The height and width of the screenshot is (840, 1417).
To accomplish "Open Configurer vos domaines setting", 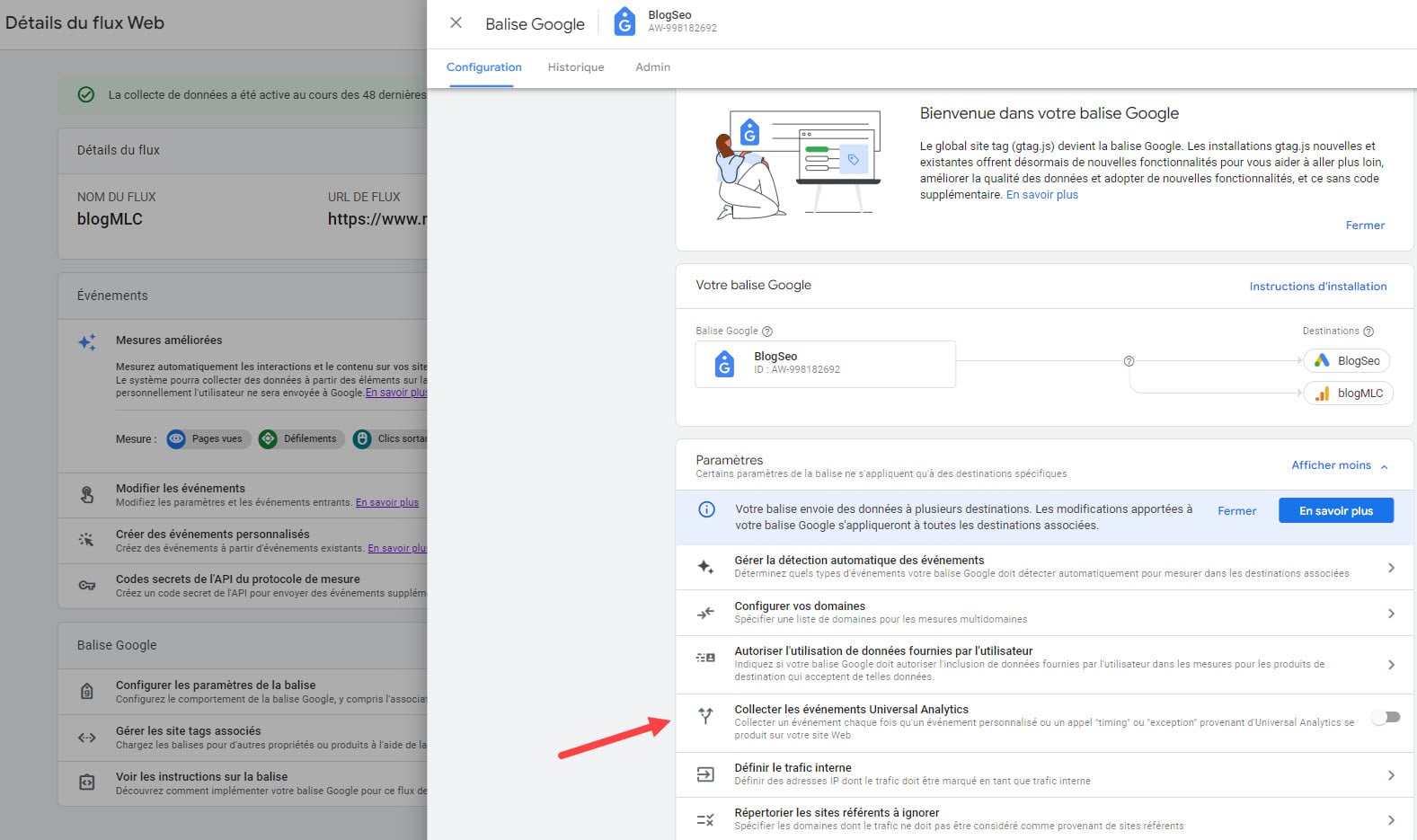I will (1046, 613).
